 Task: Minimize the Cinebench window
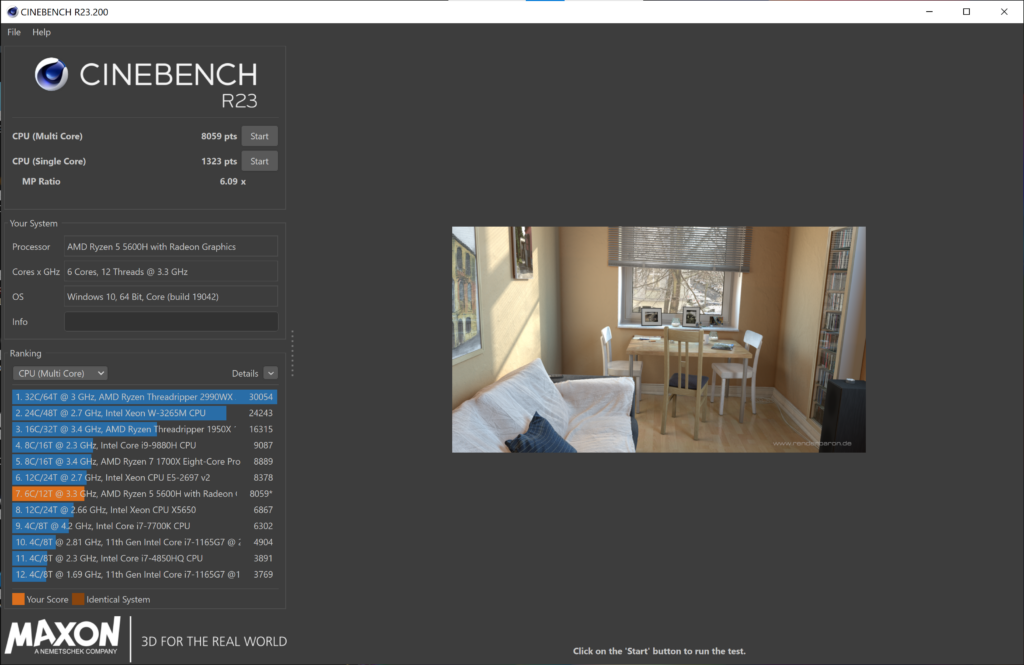pos(929,12)
